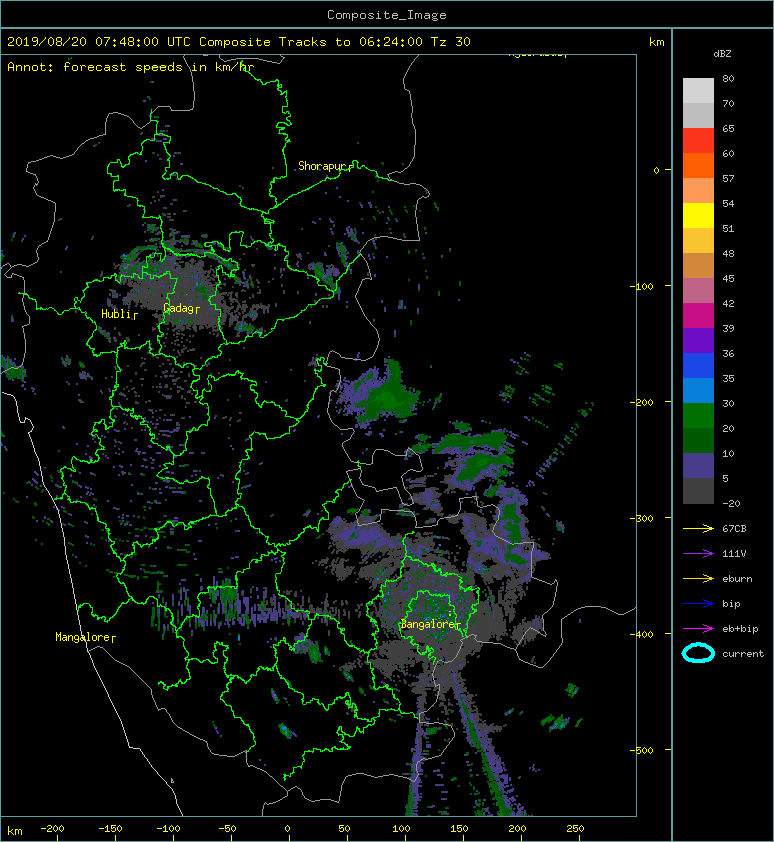The height and width of the screenshot is (842, 774).
Task: Click the 0 mark on horizontal km axis
Action: (287, 829)
